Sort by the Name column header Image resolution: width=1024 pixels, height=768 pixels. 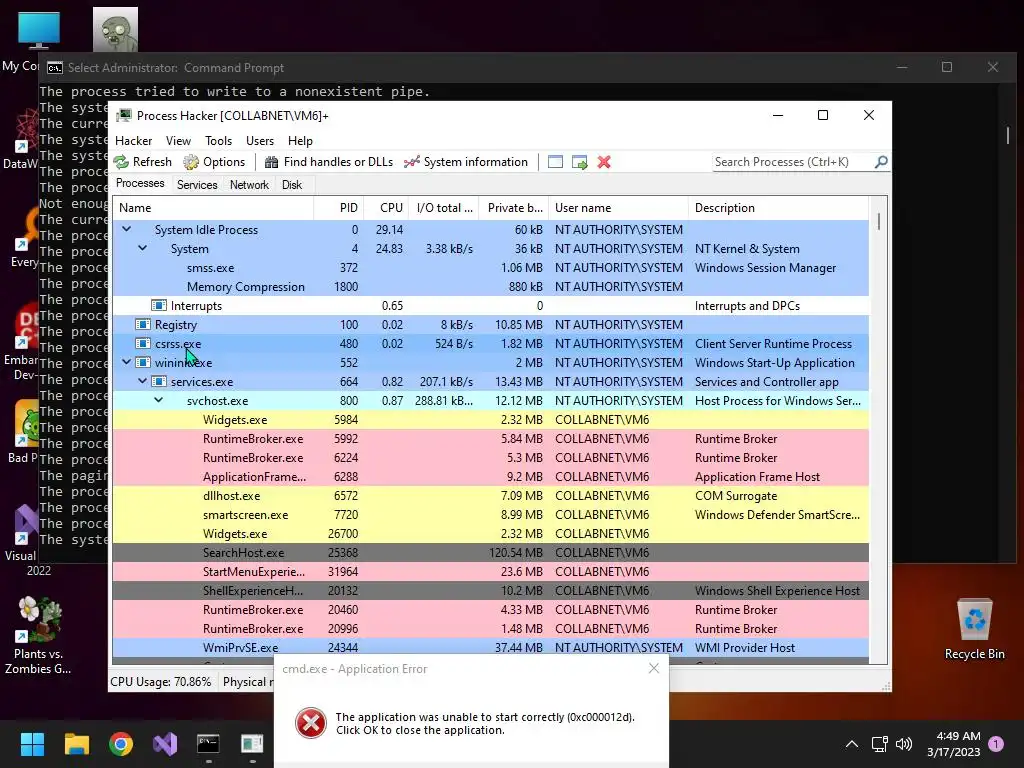tap(213, 208)
